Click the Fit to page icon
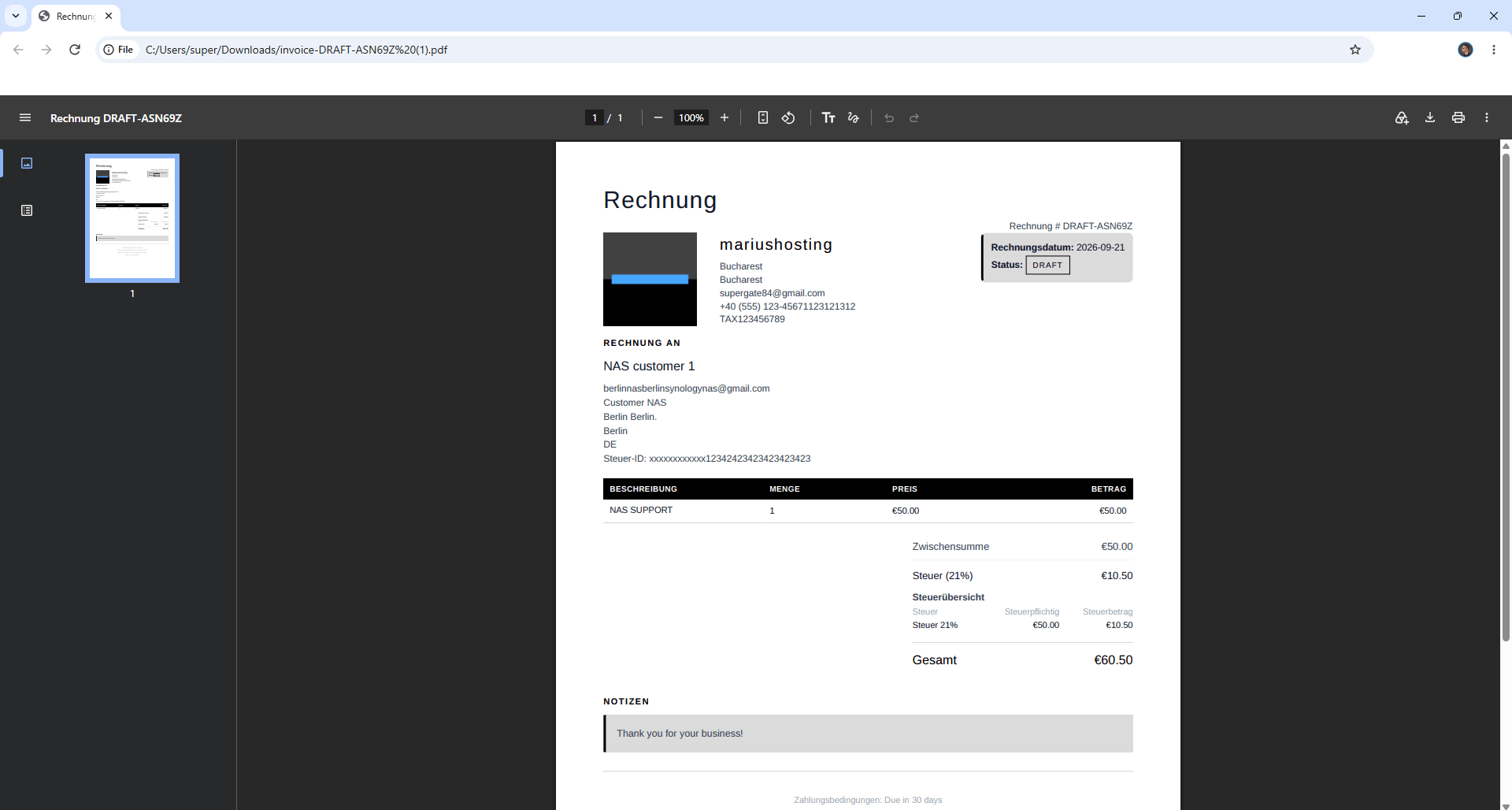This screenshot has height=810, width=1512. click(763, 117)
